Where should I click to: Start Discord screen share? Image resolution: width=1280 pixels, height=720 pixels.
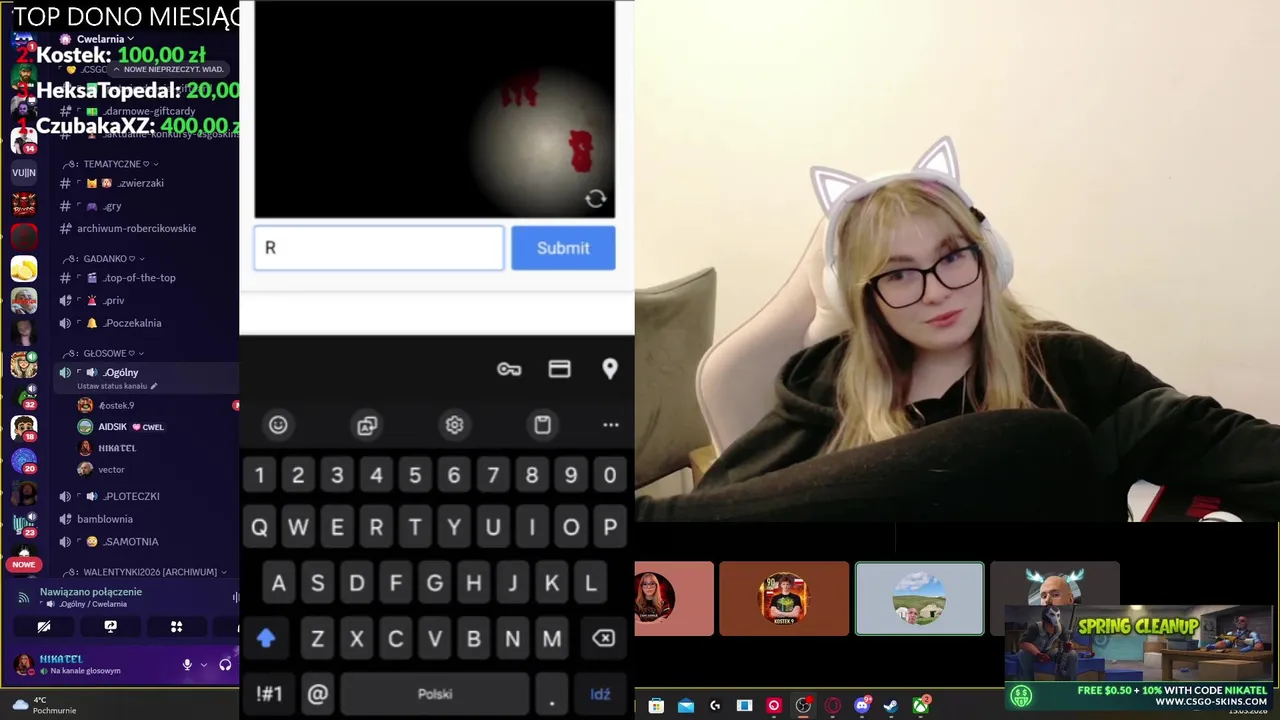point(110,627)
